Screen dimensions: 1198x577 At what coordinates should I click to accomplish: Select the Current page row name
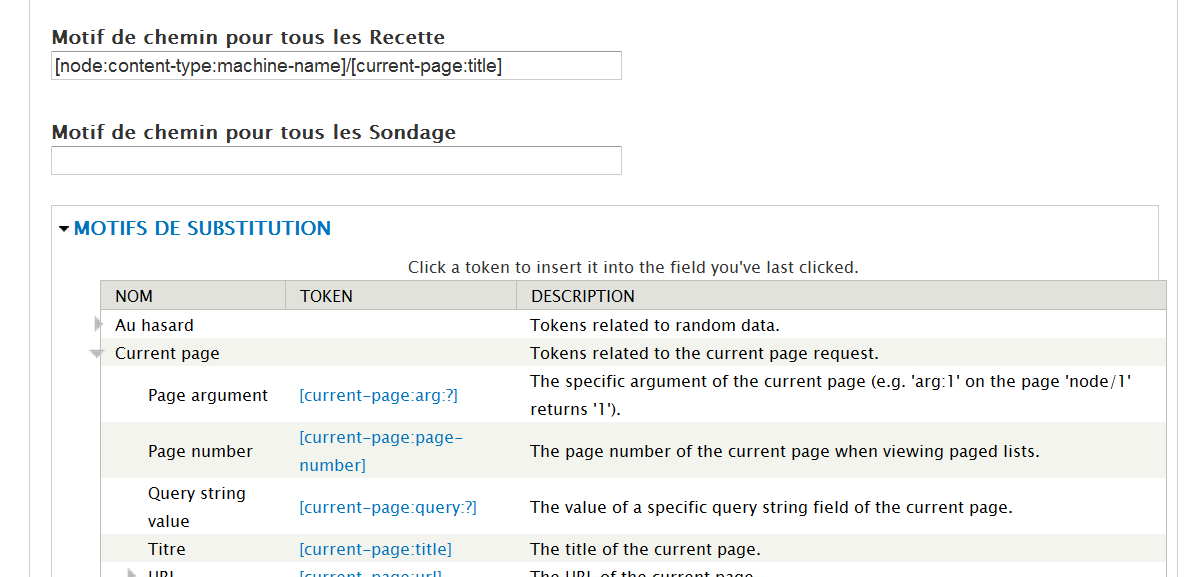(x=167, y=353)
